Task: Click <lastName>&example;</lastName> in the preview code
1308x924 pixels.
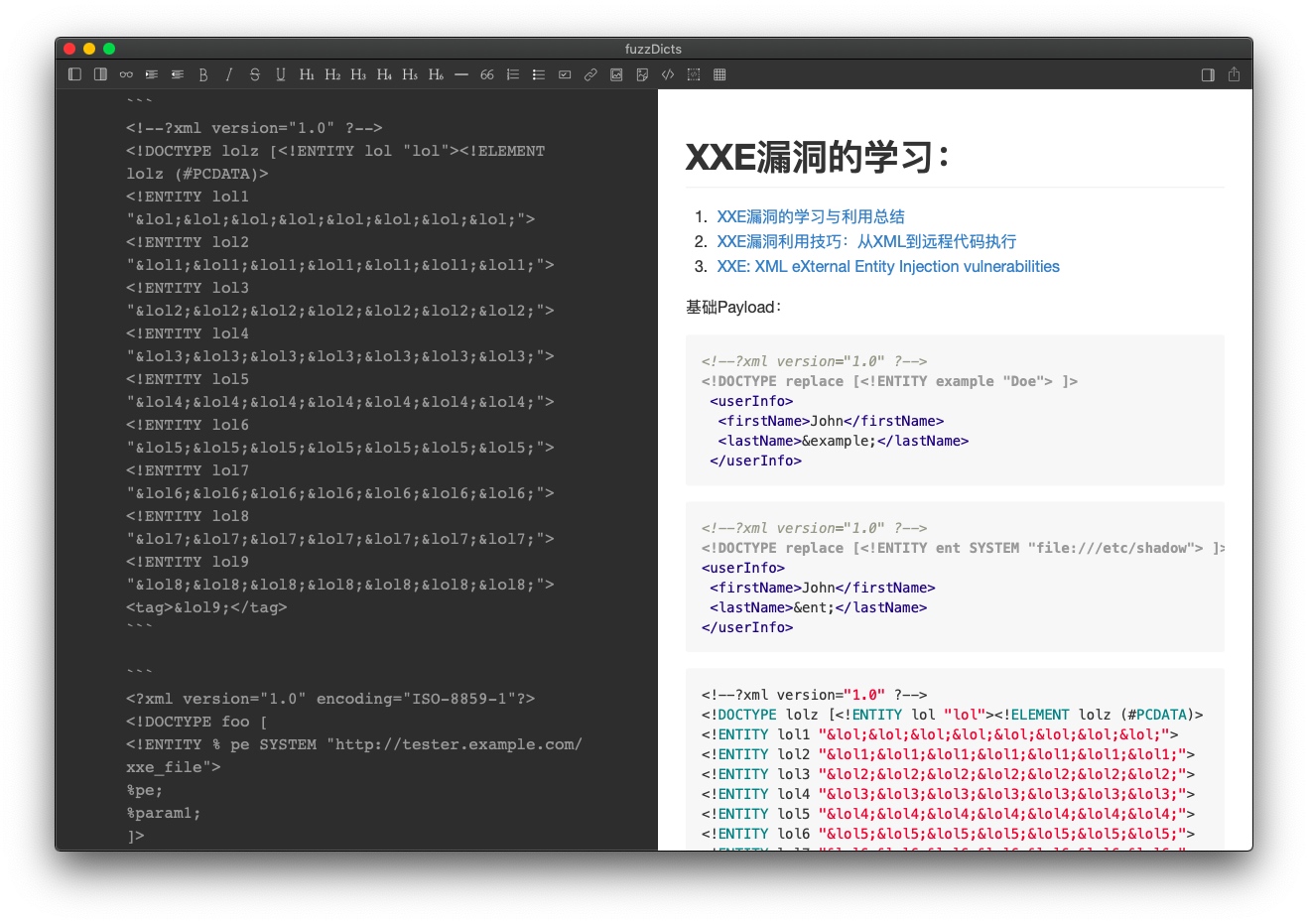Action: click(844, 441)
